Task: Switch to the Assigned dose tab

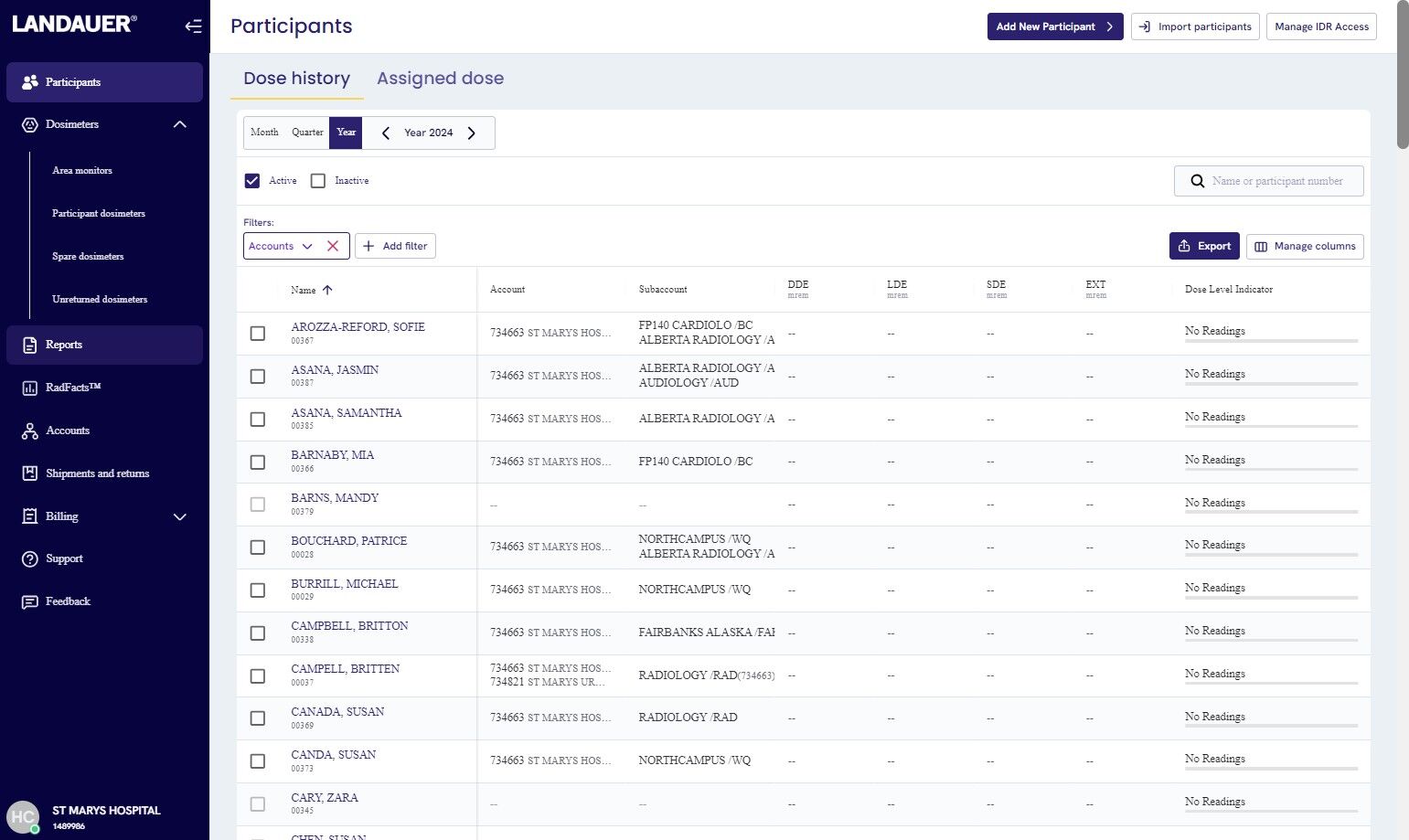Action: pyautogui.click(x=440, y=79)
